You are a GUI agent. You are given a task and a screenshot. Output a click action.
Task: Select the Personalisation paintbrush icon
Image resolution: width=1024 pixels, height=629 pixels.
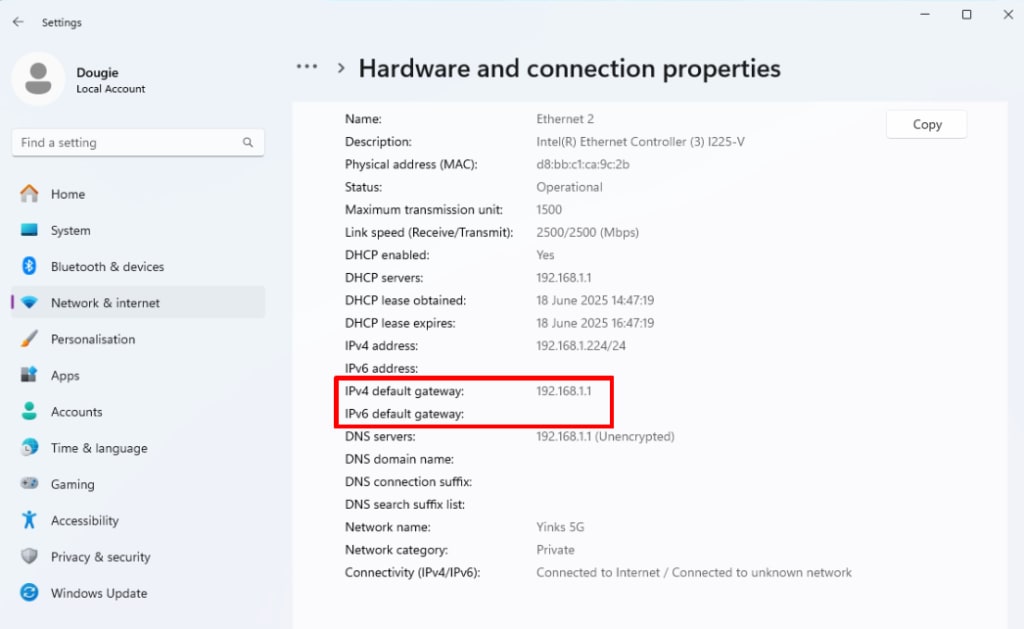[x=29, y=339]
